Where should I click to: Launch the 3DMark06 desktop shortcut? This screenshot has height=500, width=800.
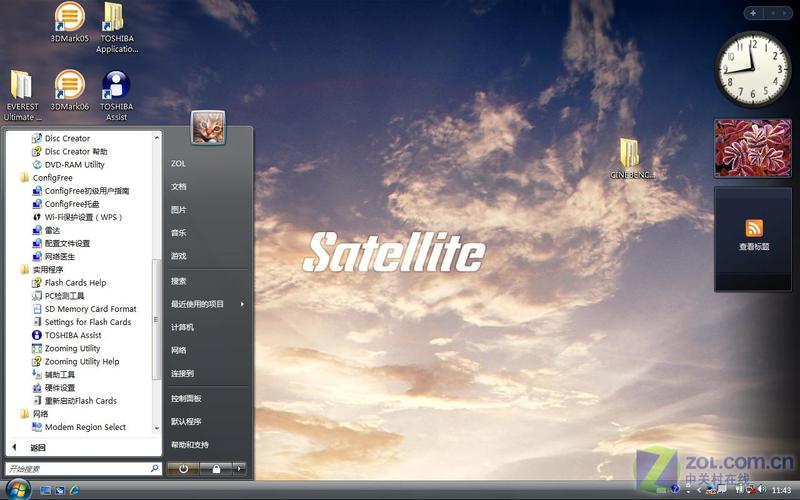click(x=69, y=90)
